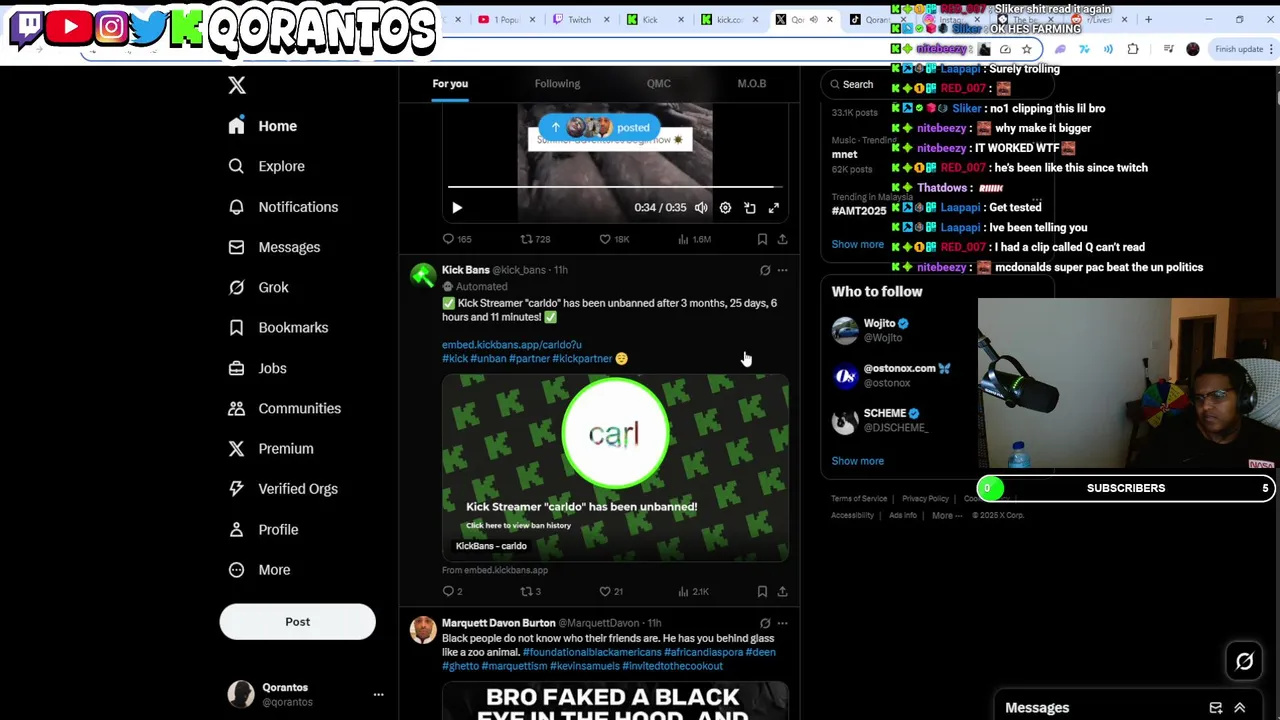Reply to the Kick Bans post
Viewport: 1280px width, 720px height.
pos(452,591)
